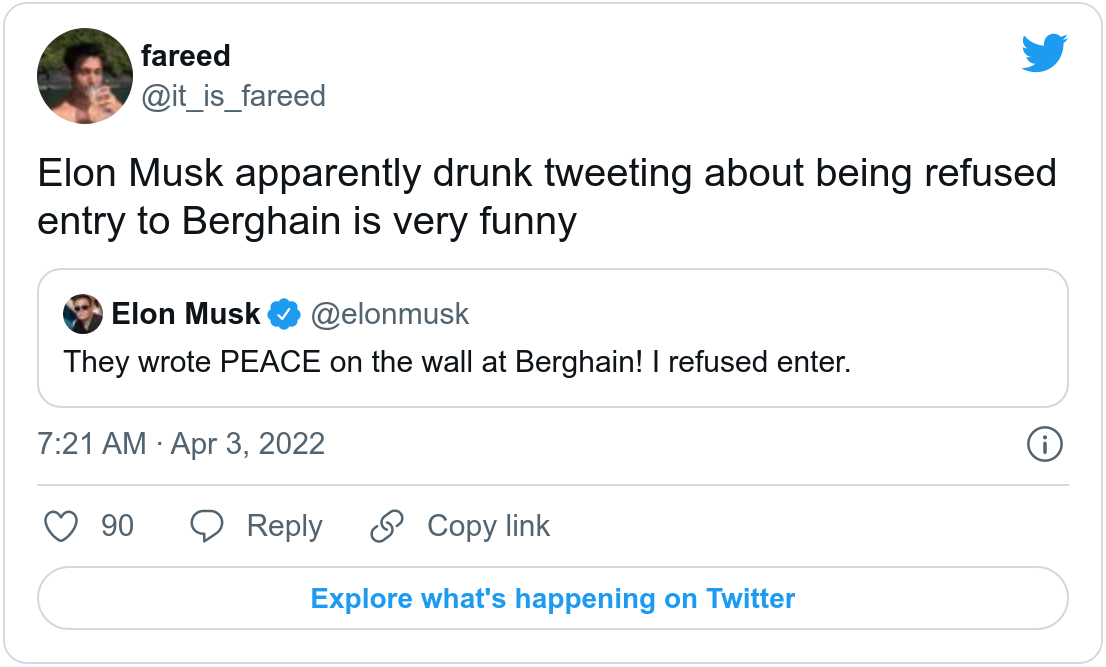Open the @it_is_fareed handle
Screen dimensions: 1106x667
tap(233, 96)
